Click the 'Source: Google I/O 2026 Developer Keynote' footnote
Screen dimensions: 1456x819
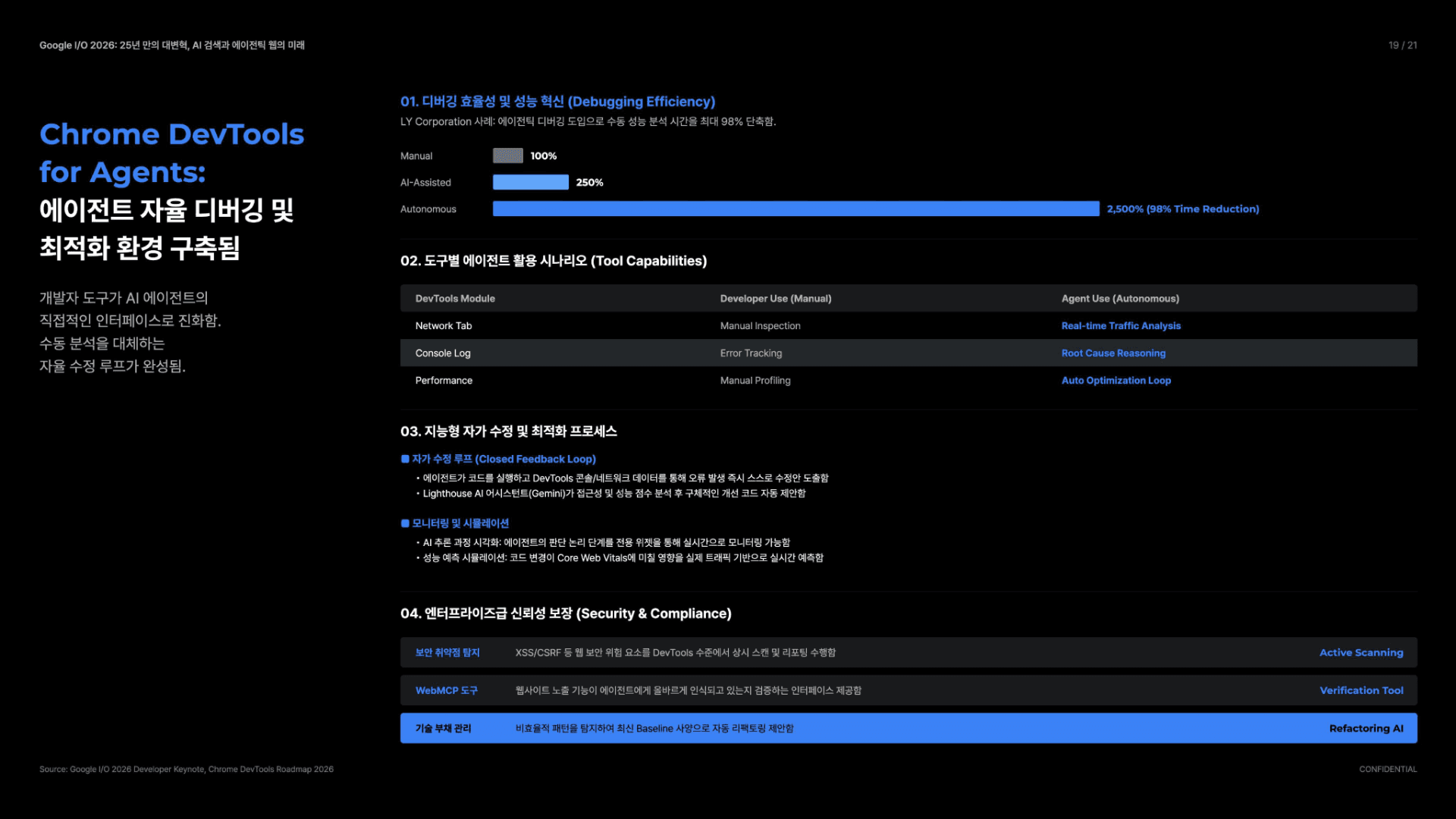point(186,769)
